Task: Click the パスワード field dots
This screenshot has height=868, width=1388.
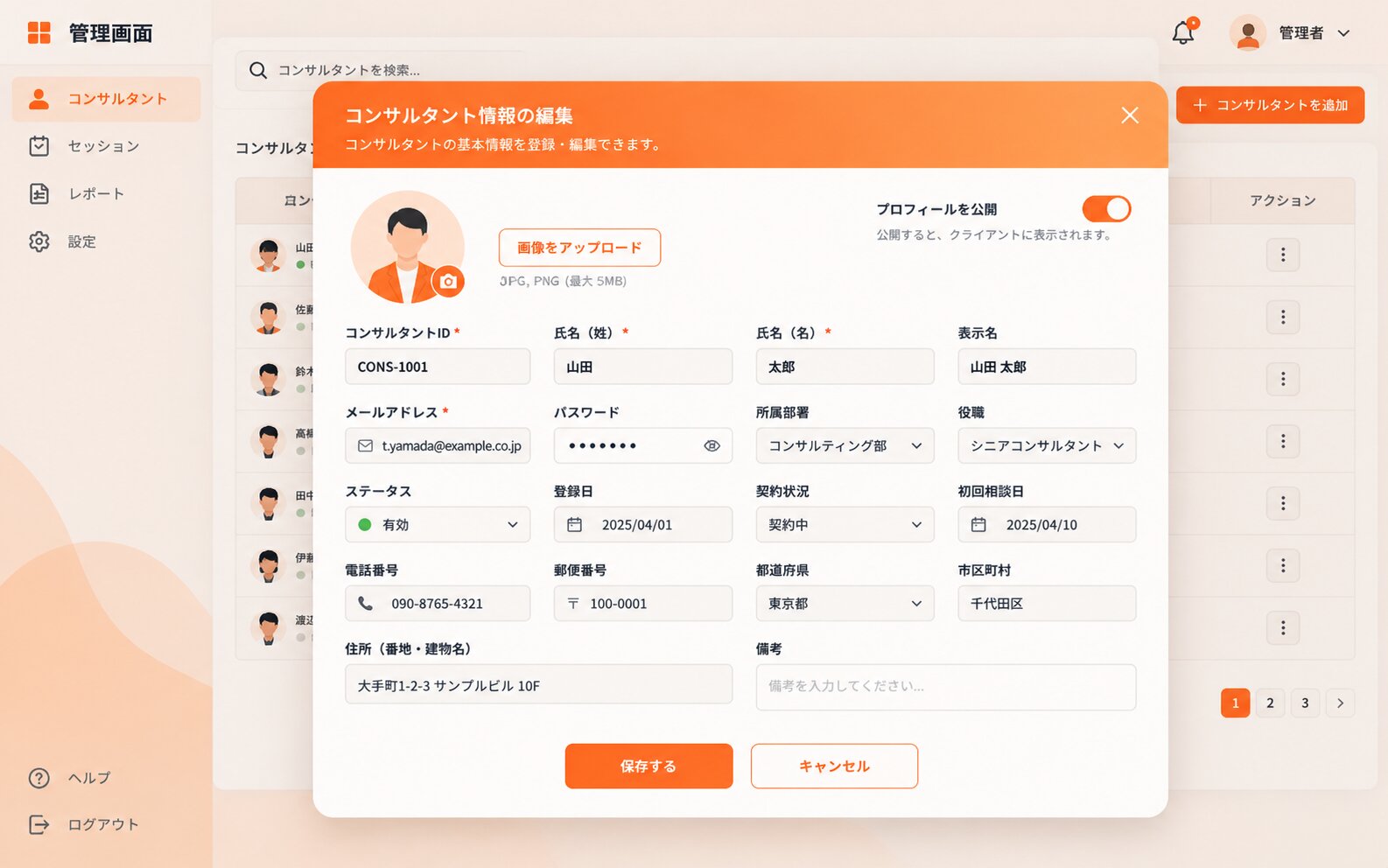Action: 603,446
